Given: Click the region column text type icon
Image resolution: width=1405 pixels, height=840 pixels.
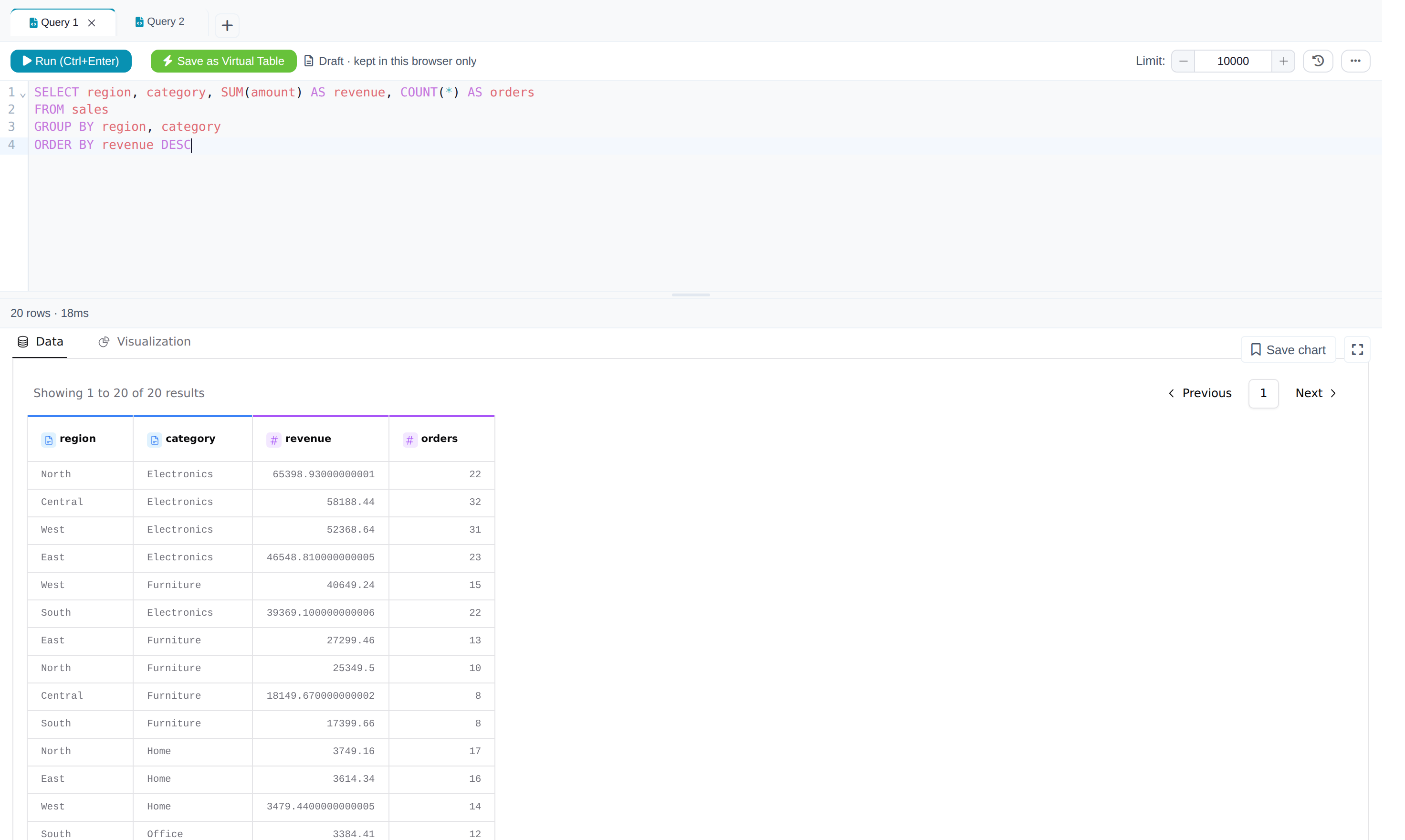Looking at the screenshot, I should [49, 440].
